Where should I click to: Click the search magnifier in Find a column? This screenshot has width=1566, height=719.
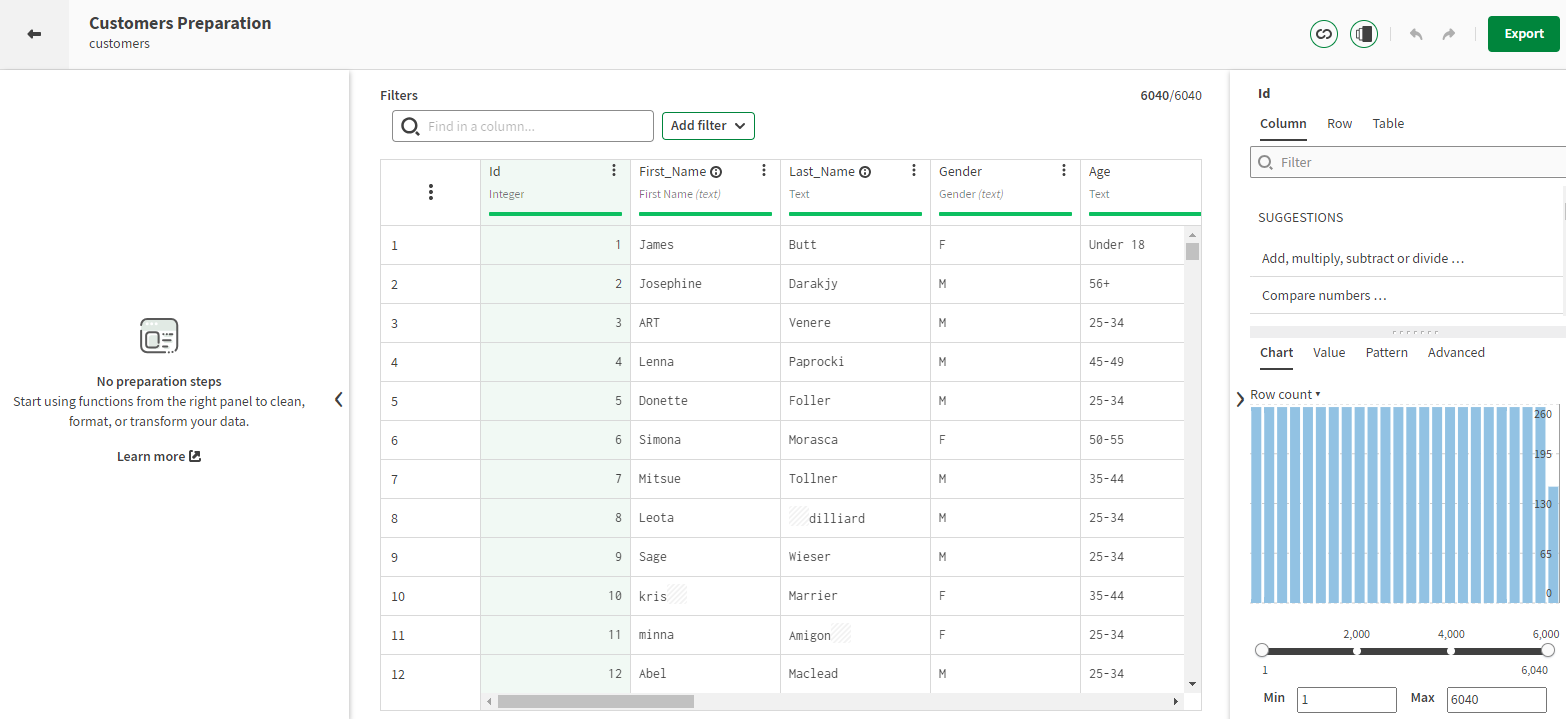[410, 126]
